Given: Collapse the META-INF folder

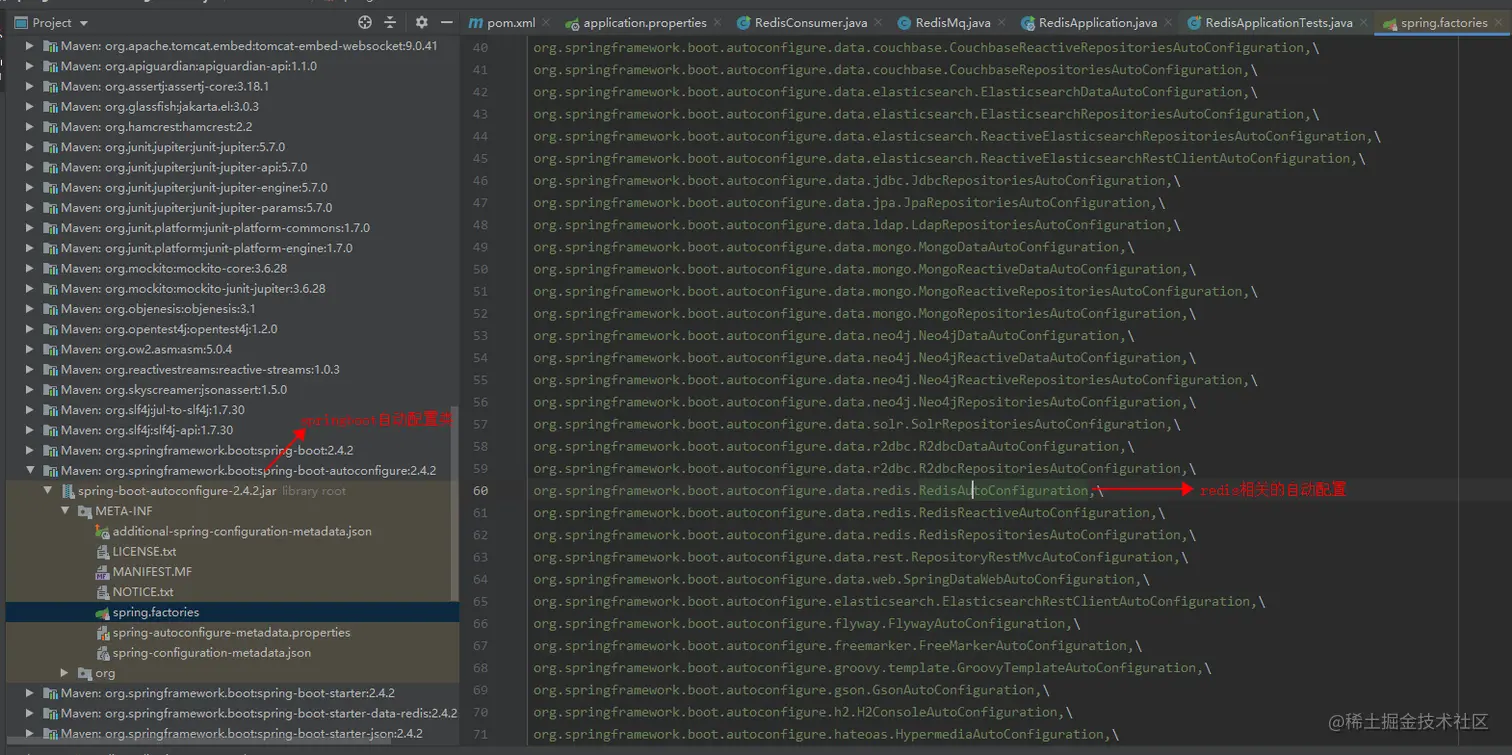Looking at the screenshot, I should coord(64,511).
